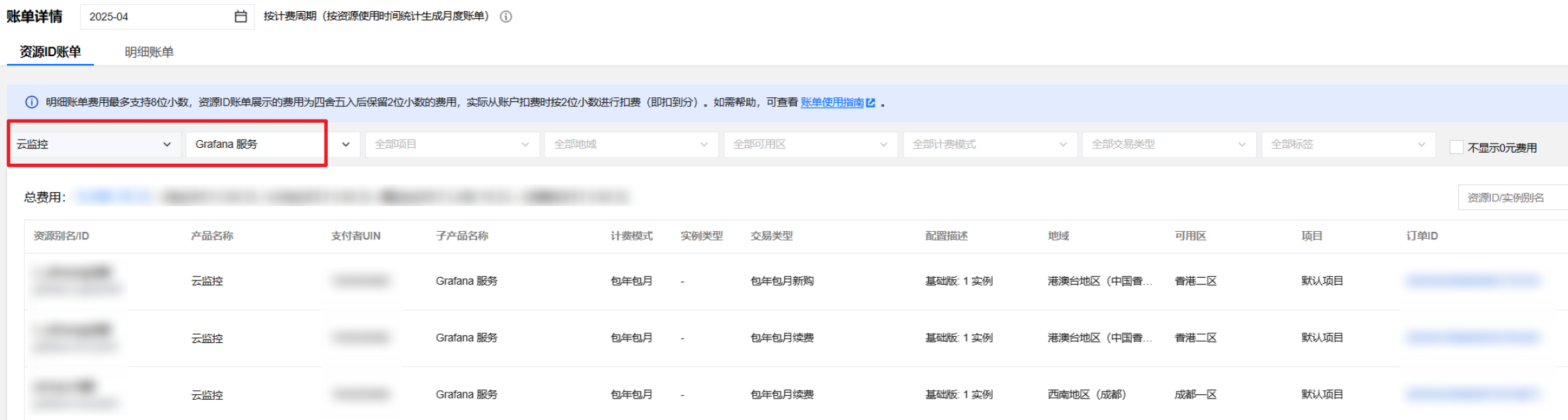The width and height of the screenshot is (1568, 420).
Task: Click the 账单详情 page title
Action: tap(35, 17)
